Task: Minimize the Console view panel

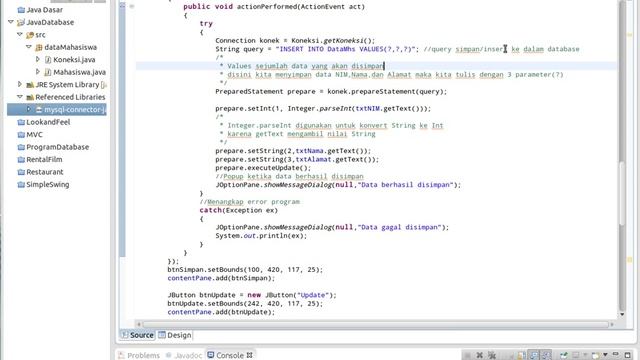Action: [615, 354]
